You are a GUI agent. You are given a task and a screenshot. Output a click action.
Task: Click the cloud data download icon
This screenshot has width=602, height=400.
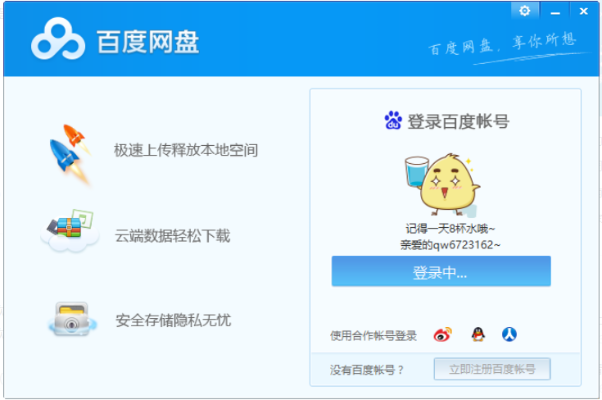click(x=70, y=233)
